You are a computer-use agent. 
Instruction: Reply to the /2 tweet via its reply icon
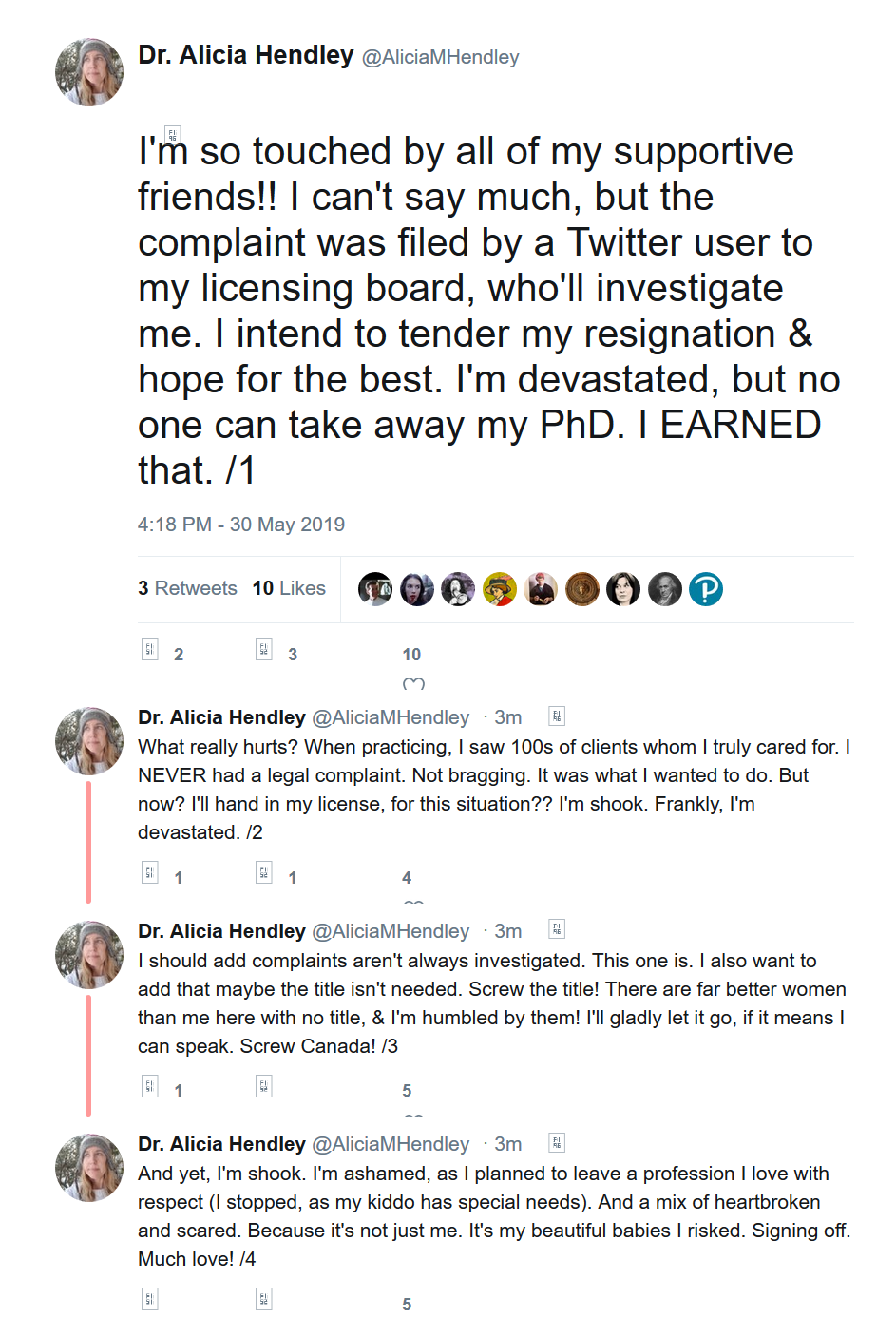point(150,872)
